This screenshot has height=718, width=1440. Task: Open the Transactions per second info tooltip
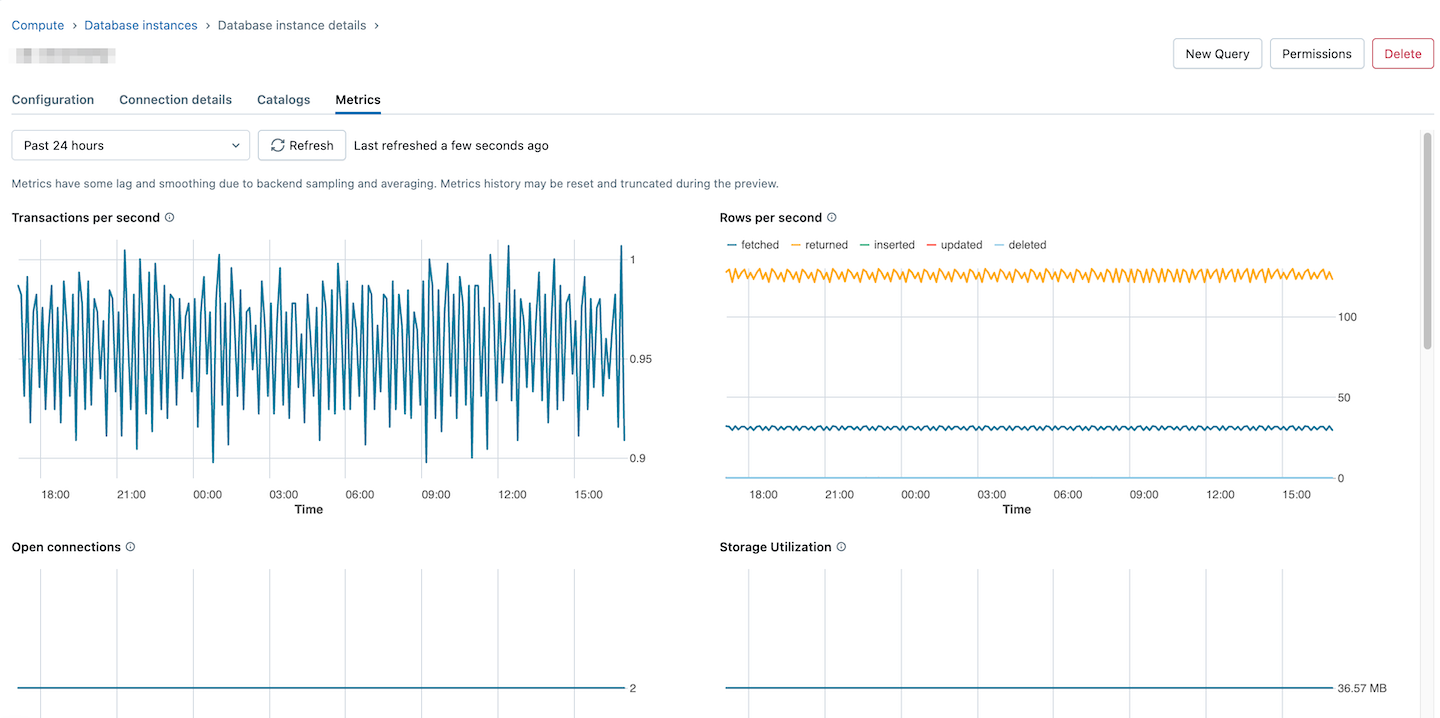pyautogui.click(x=169, y=217)
